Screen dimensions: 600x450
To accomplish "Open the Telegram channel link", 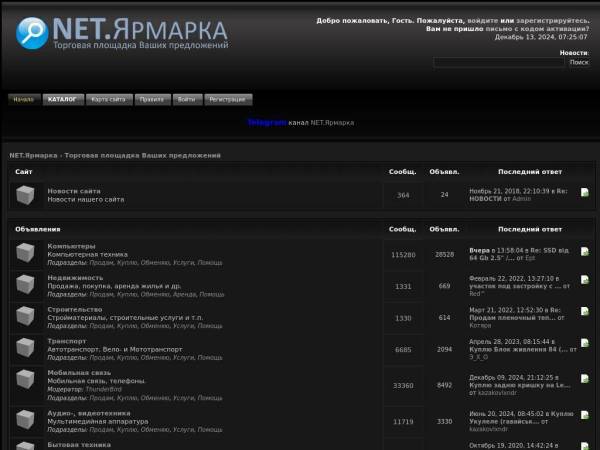I will [x=266, y=123].
